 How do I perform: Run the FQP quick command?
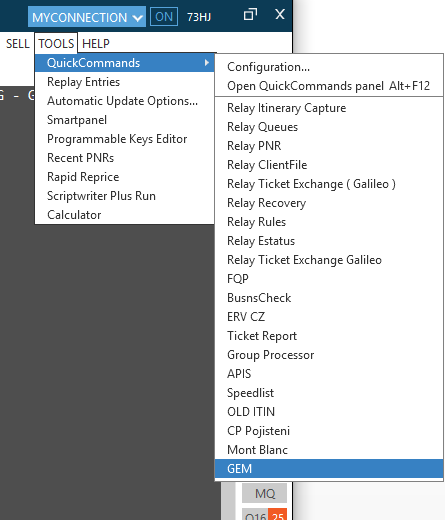coord(329,279)
